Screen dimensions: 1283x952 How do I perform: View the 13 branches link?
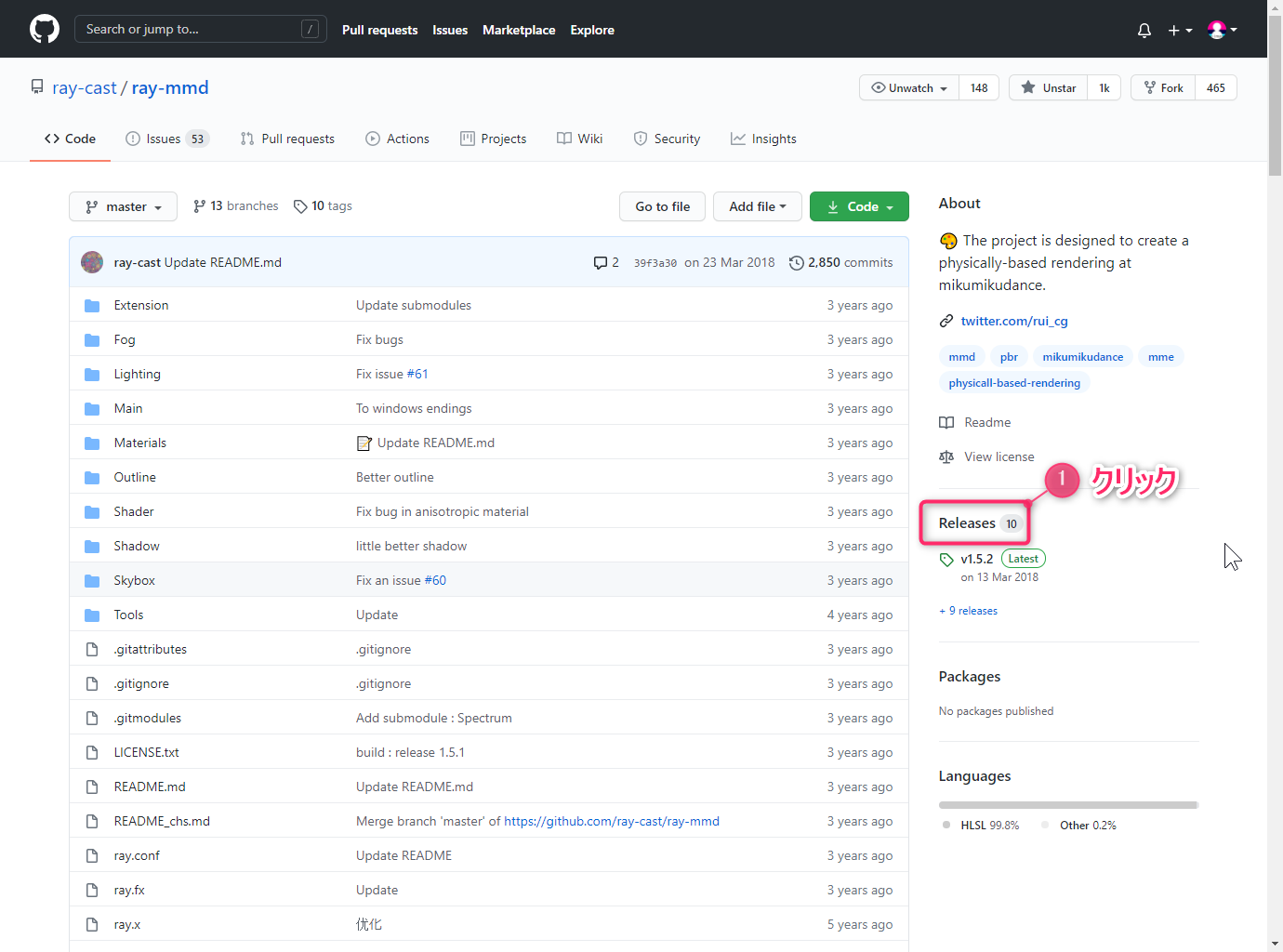(x=236, y=205)
